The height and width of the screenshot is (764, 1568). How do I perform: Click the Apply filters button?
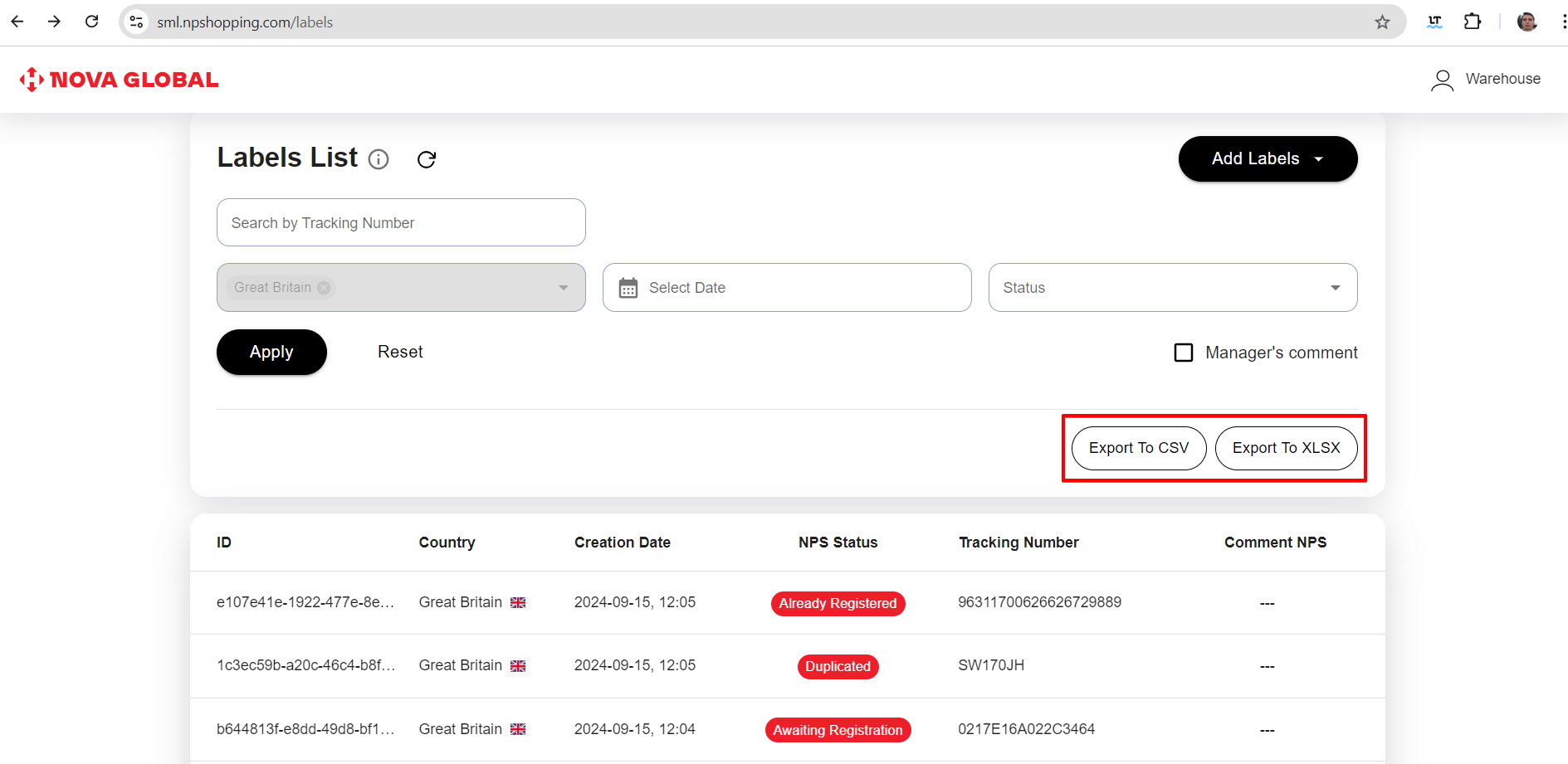pyautogui.click(x=271, y=352)
